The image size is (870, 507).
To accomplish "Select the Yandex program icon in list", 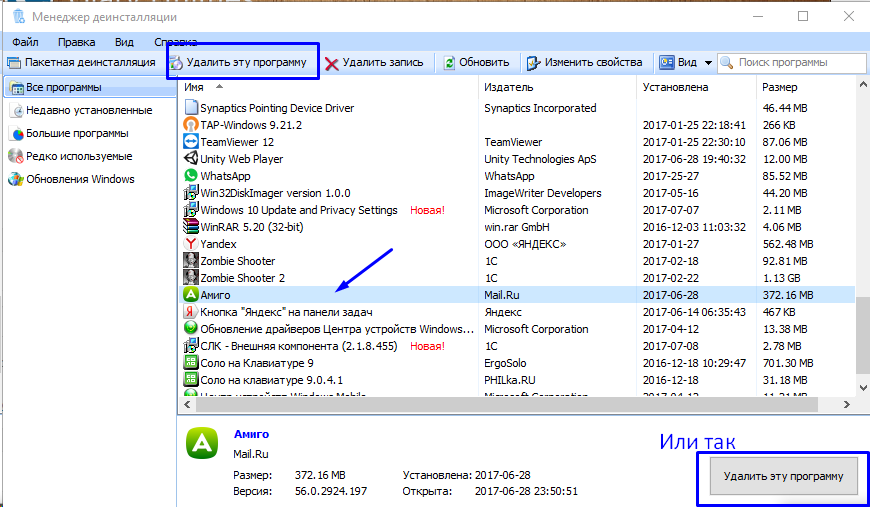I will coord(191,244).
